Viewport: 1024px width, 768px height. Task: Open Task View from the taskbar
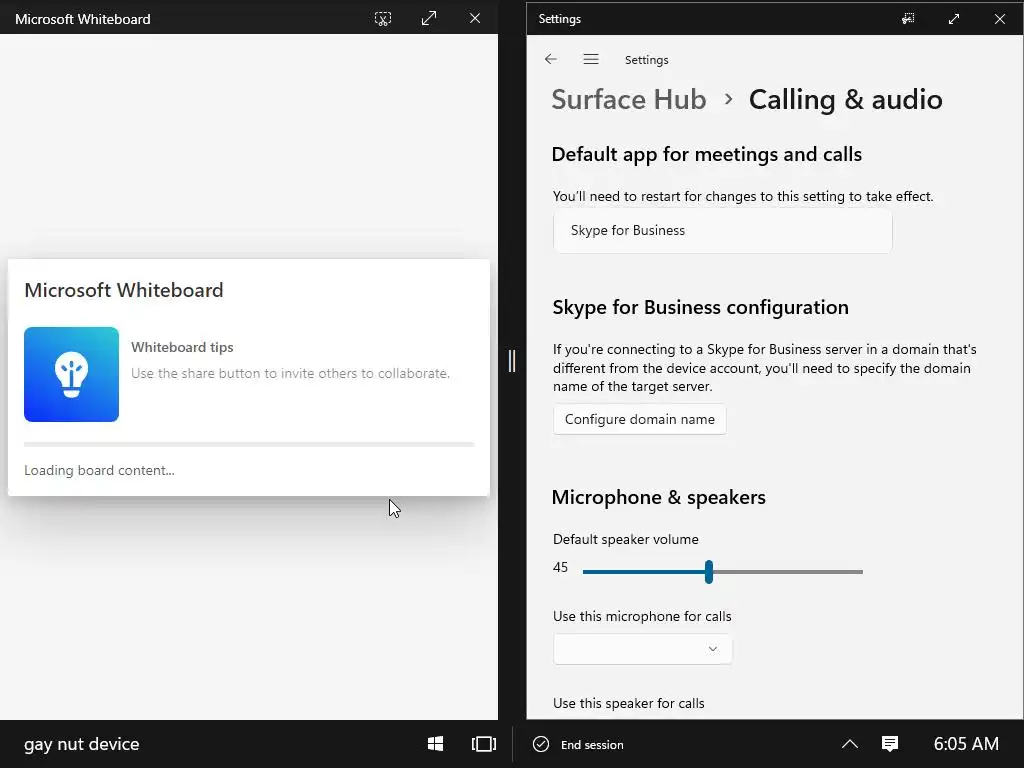click(483, 744)
